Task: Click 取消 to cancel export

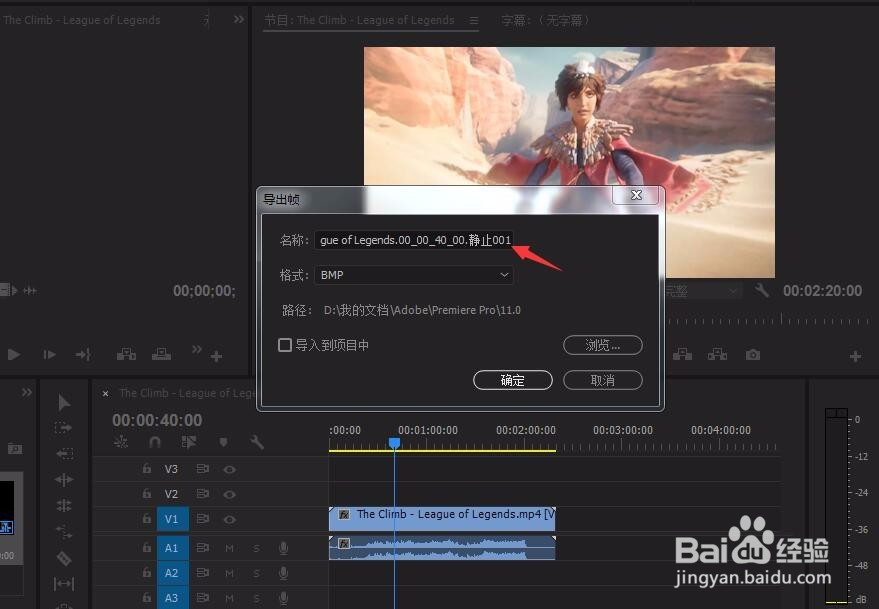Action: pyautogui.click(x=603, y=380)
